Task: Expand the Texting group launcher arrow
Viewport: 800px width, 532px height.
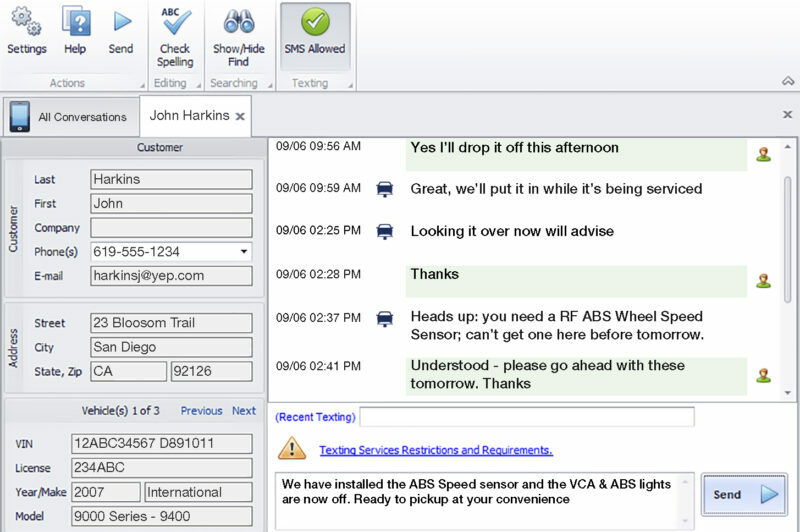Action: click(x=351, y=86)
